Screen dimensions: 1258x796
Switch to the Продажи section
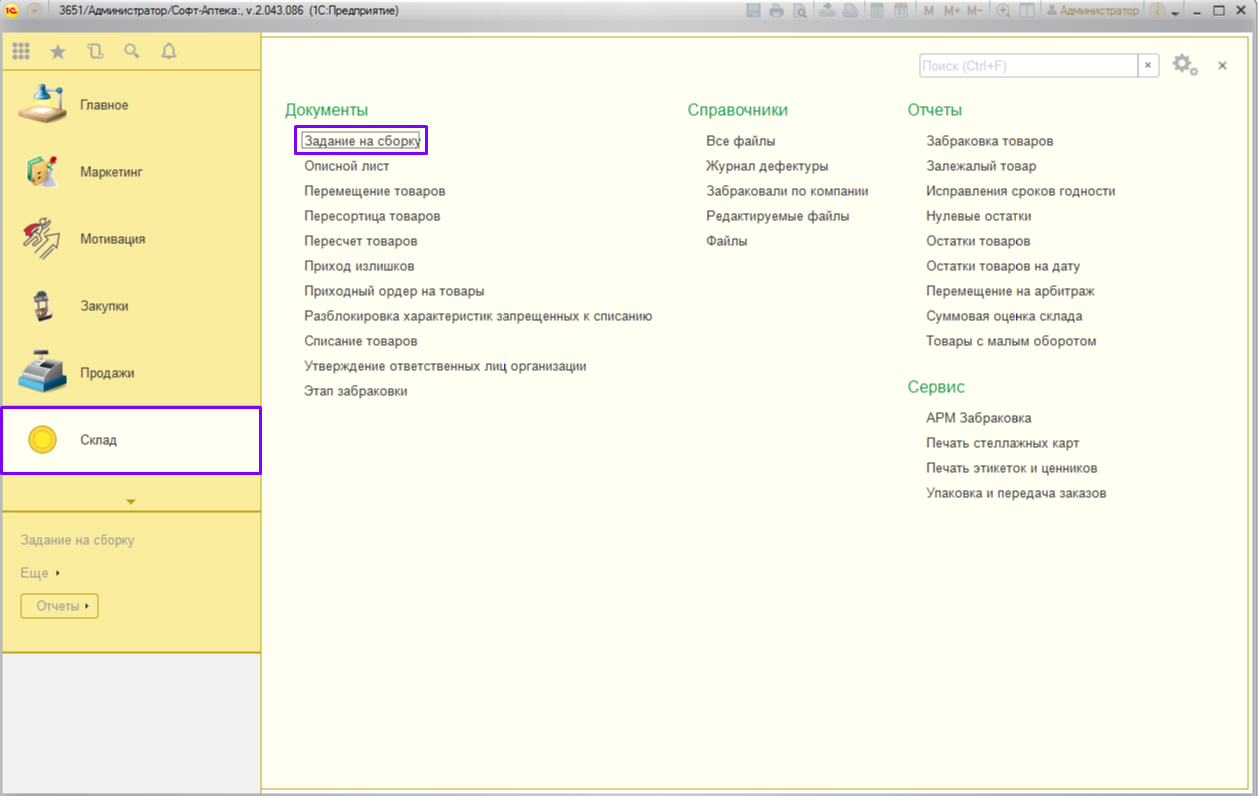[107, 373]
